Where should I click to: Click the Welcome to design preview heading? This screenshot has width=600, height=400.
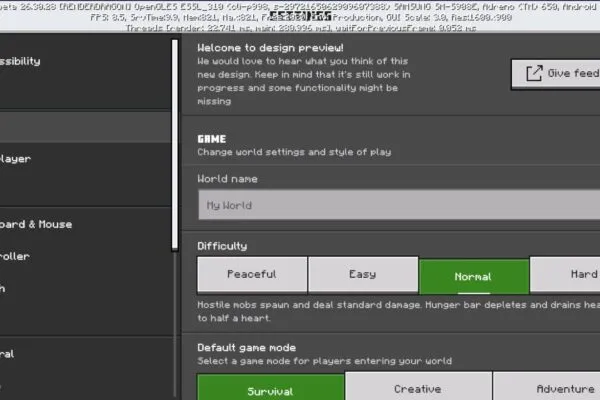pos(270,48)
